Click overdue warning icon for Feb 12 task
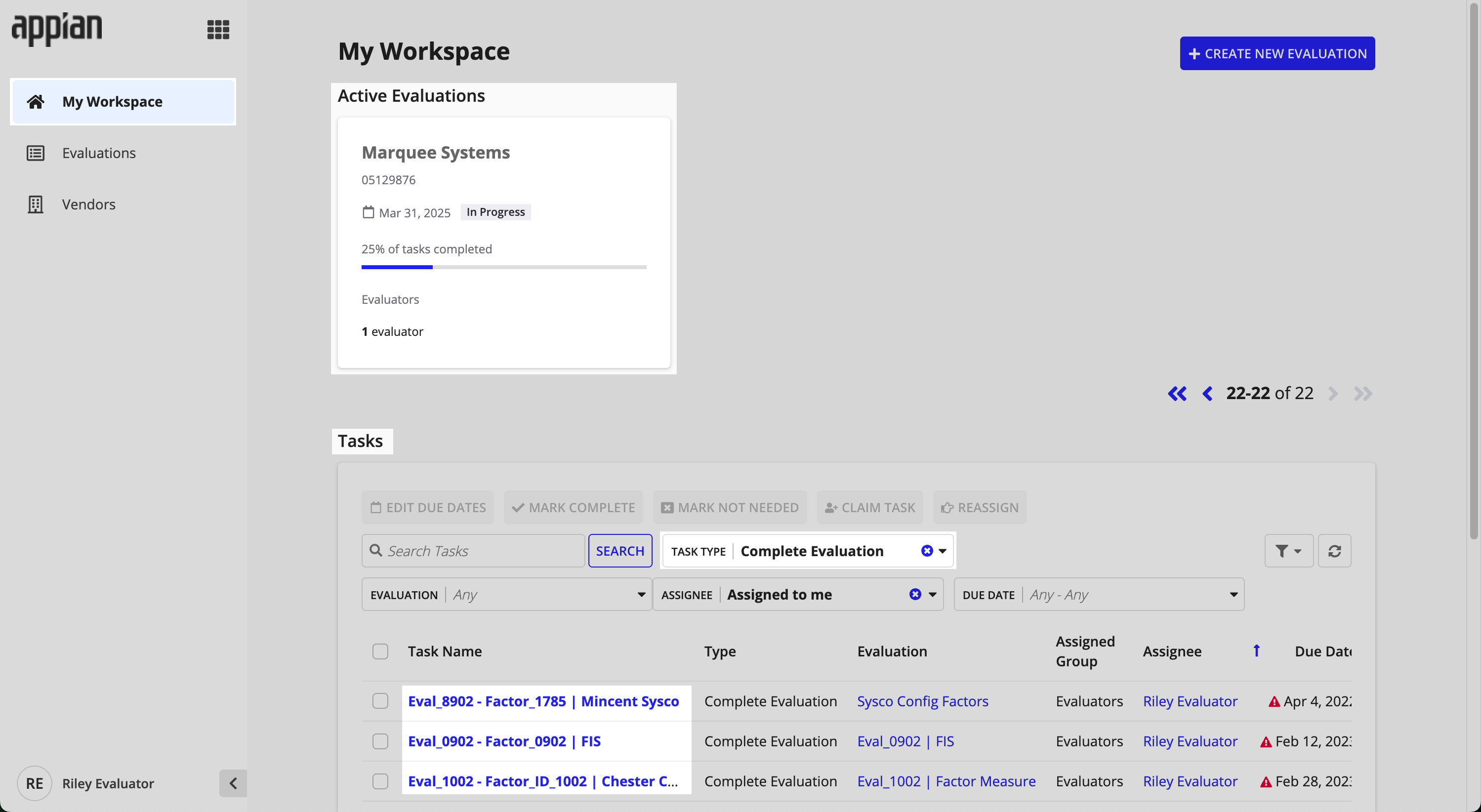 click(x=1266, y=742)
